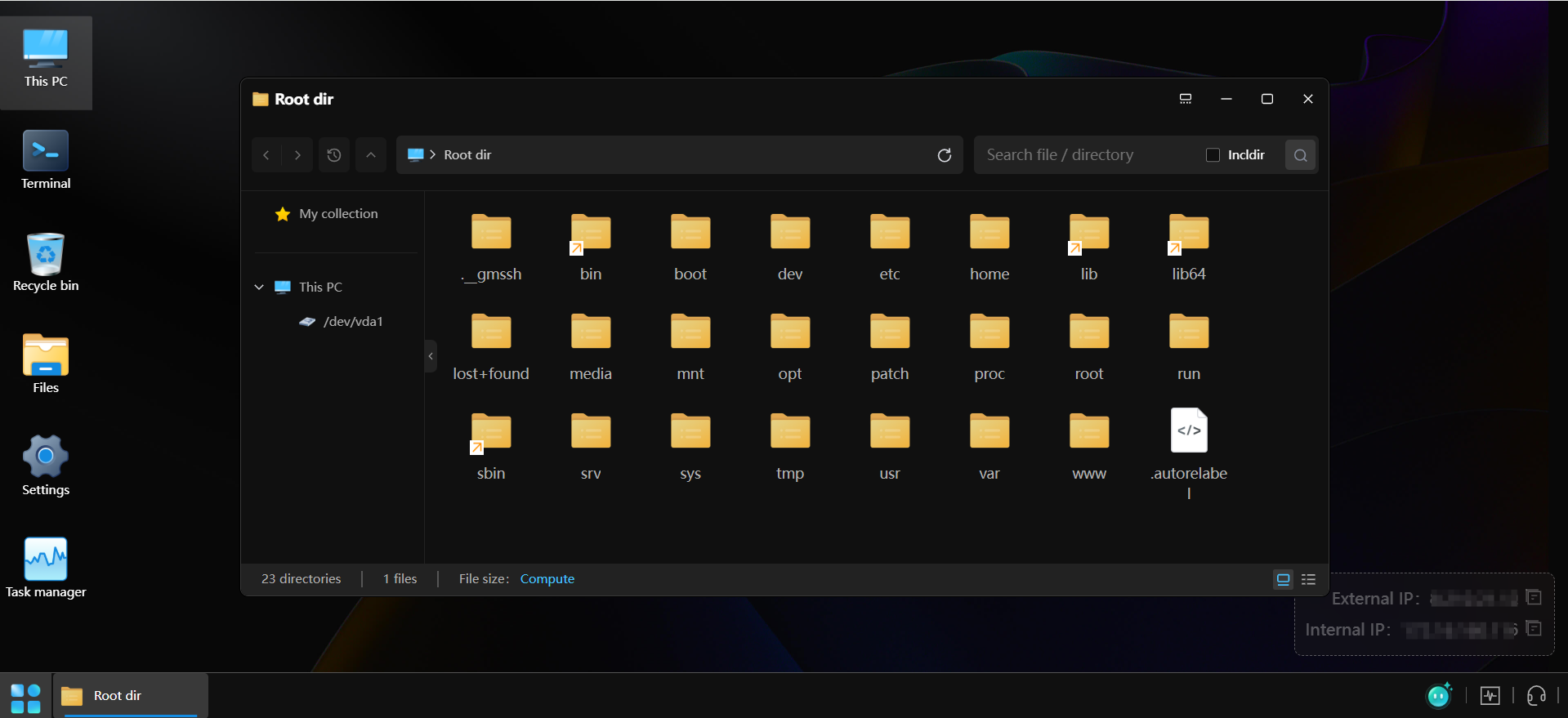Image resolution: width=1568 pixels, height=718 pixels.
Task: Select the srv folder
Action: coord(591,448)
